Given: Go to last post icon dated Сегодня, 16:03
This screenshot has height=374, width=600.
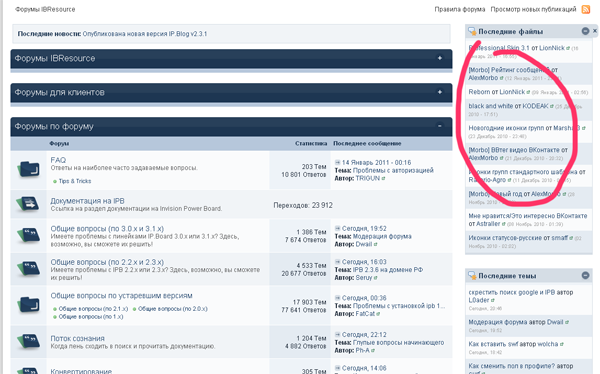Looking at the screenshot, I should pos(337,262).
